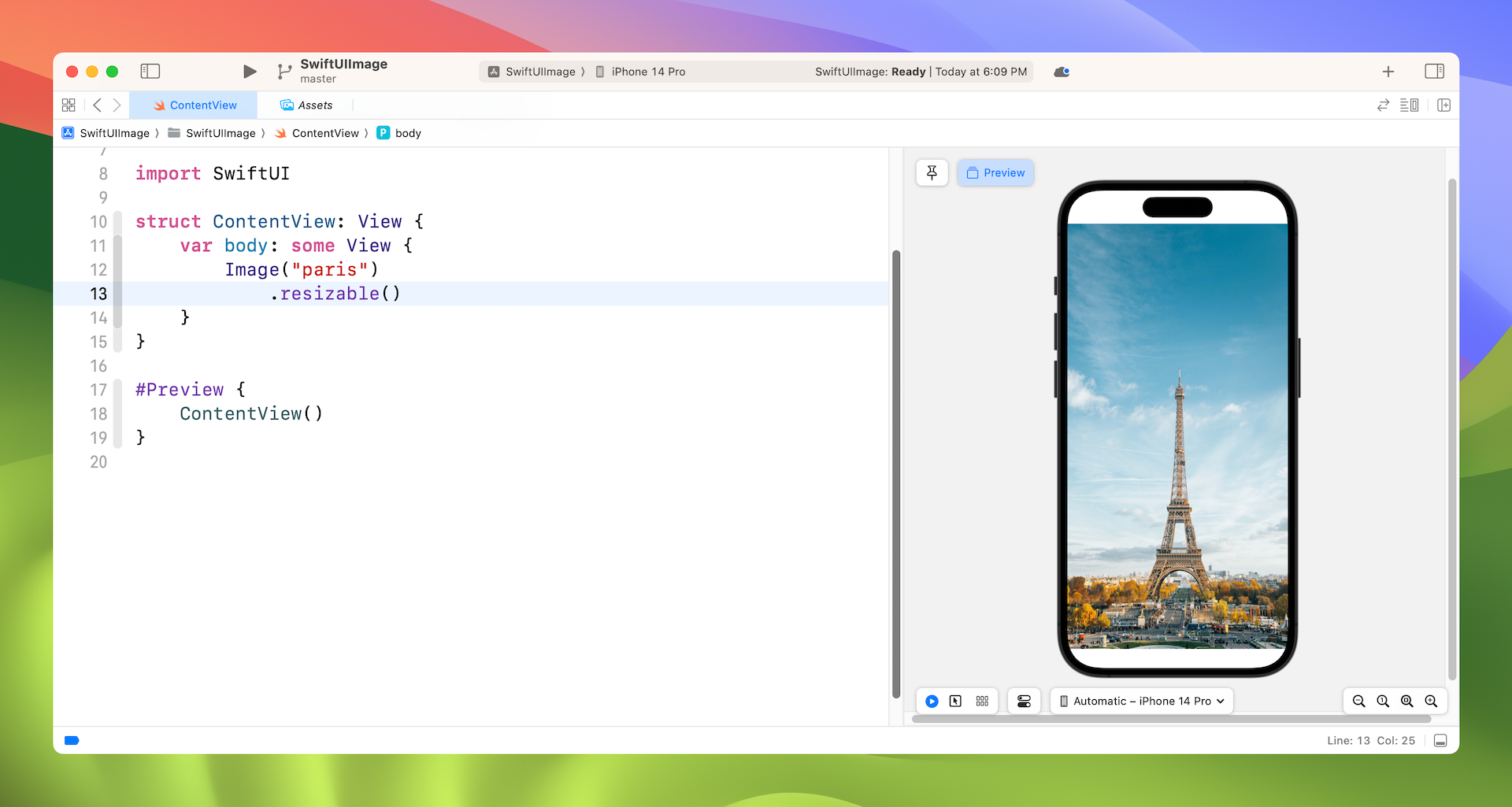
Task: Click the code editor vertical scrollbar
Action: click(896, 474)
